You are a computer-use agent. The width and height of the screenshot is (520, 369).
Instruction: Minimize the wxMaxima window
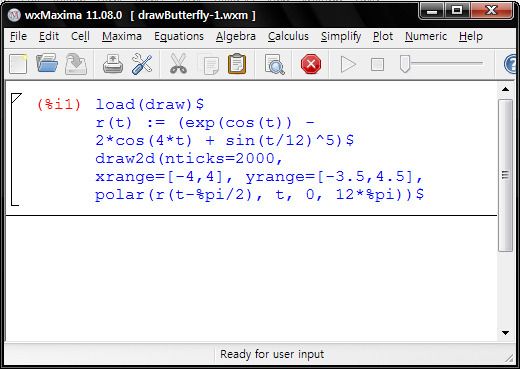tap(432, 12)
